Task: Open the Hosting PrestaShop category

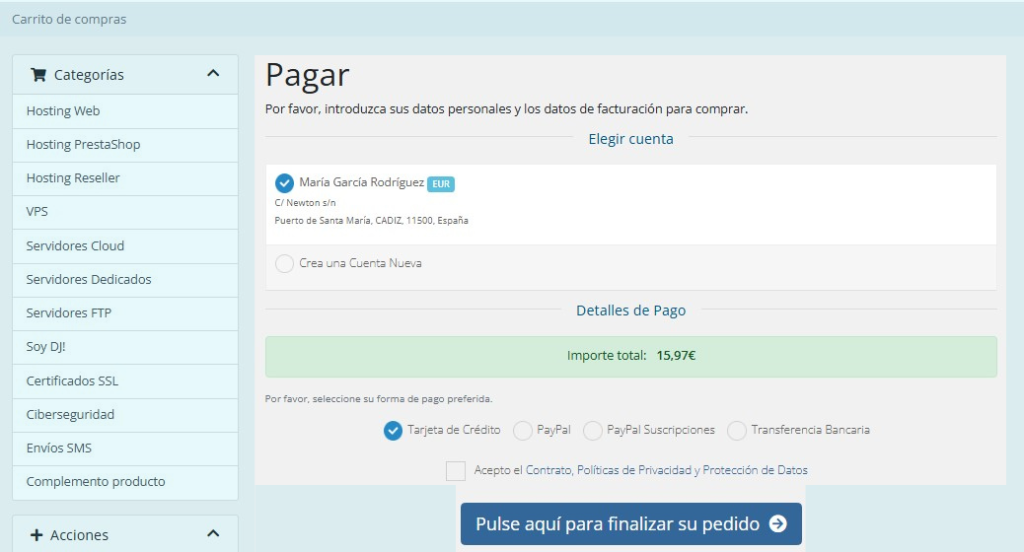Action: 125,145
